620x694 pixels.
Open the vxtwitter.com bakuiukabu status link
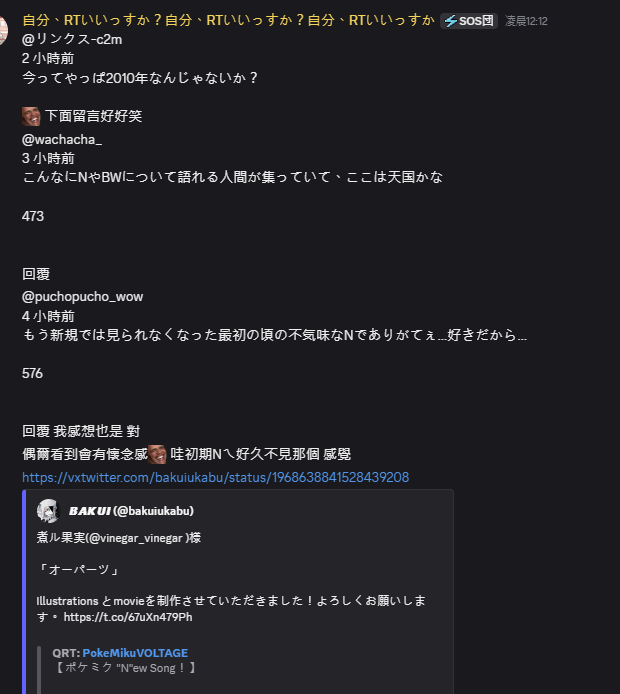click(x=215, y=478)
